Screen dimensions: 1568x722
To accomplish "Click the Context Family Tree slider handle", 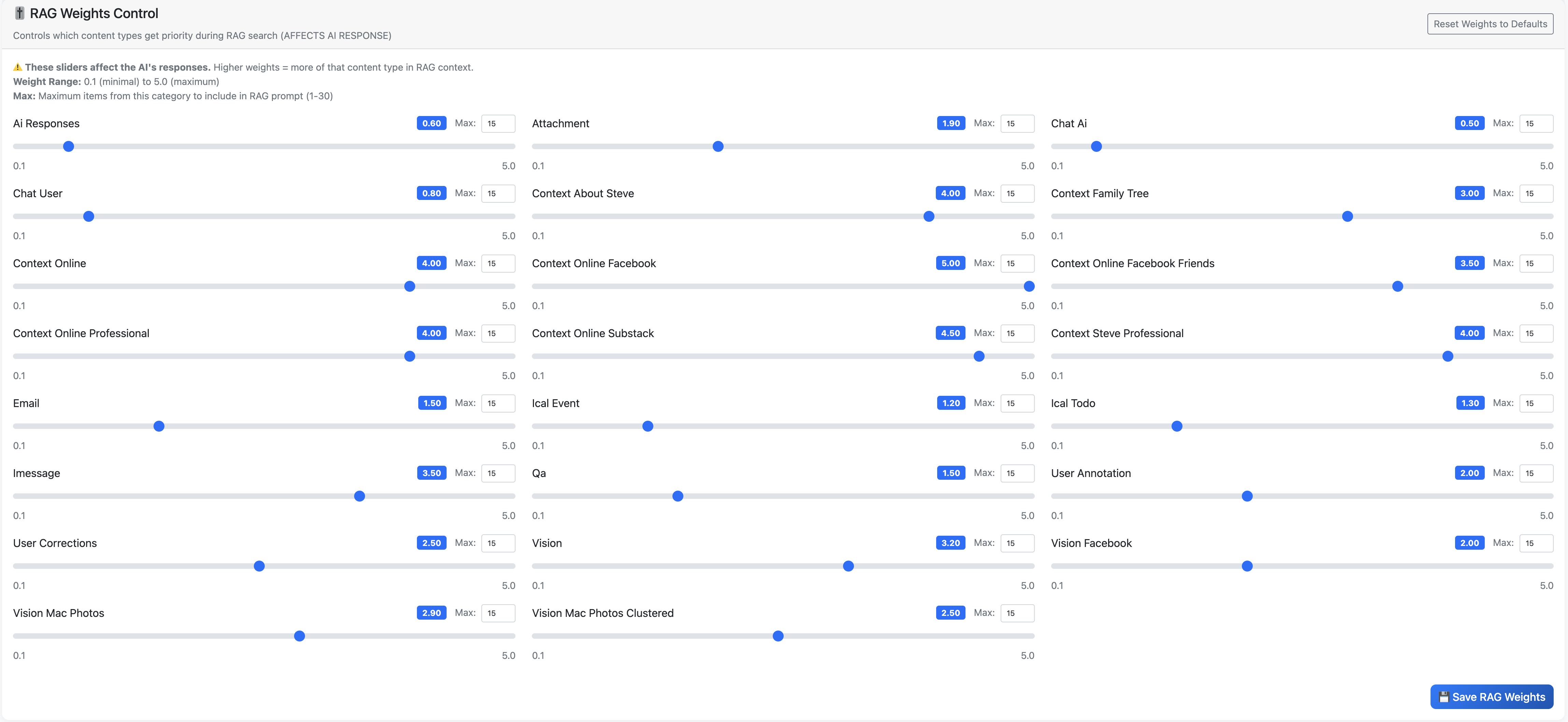I will pyautogui.click(x=1347, y=217).
